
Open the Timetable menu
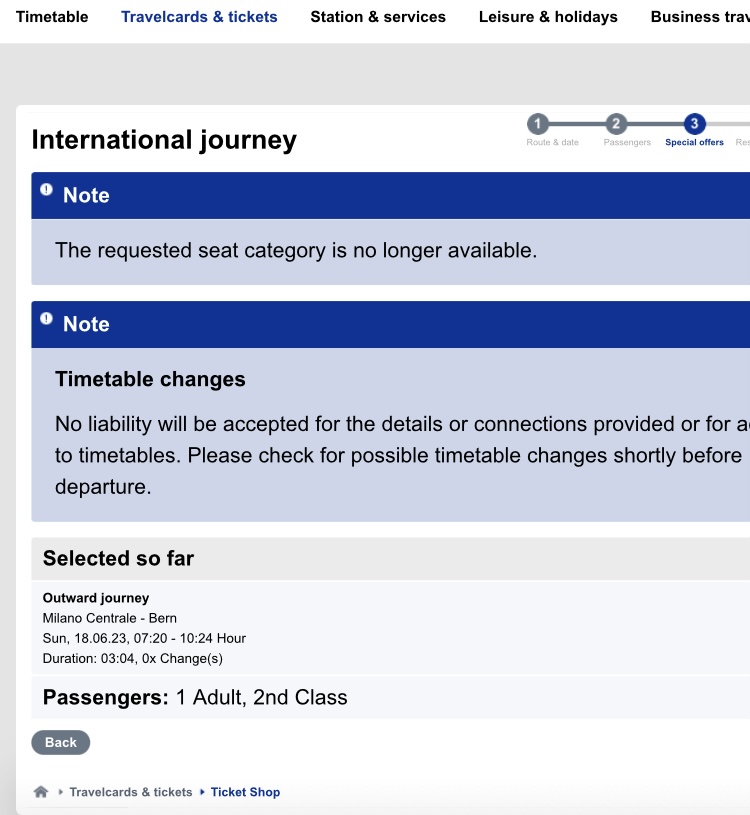52,17
